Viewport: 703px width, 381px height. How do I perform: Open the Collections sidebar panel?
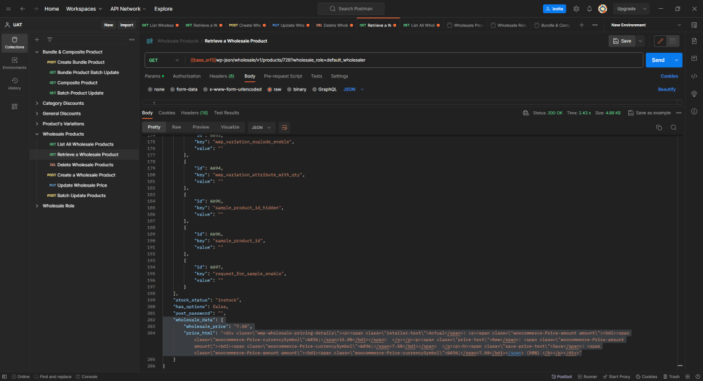click(x=14, y=43)
